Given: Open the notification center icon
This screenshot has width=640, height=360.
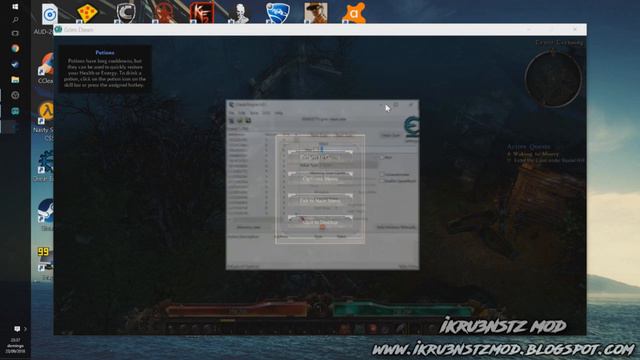Looking at the screenshot, I should coord(17,329).
